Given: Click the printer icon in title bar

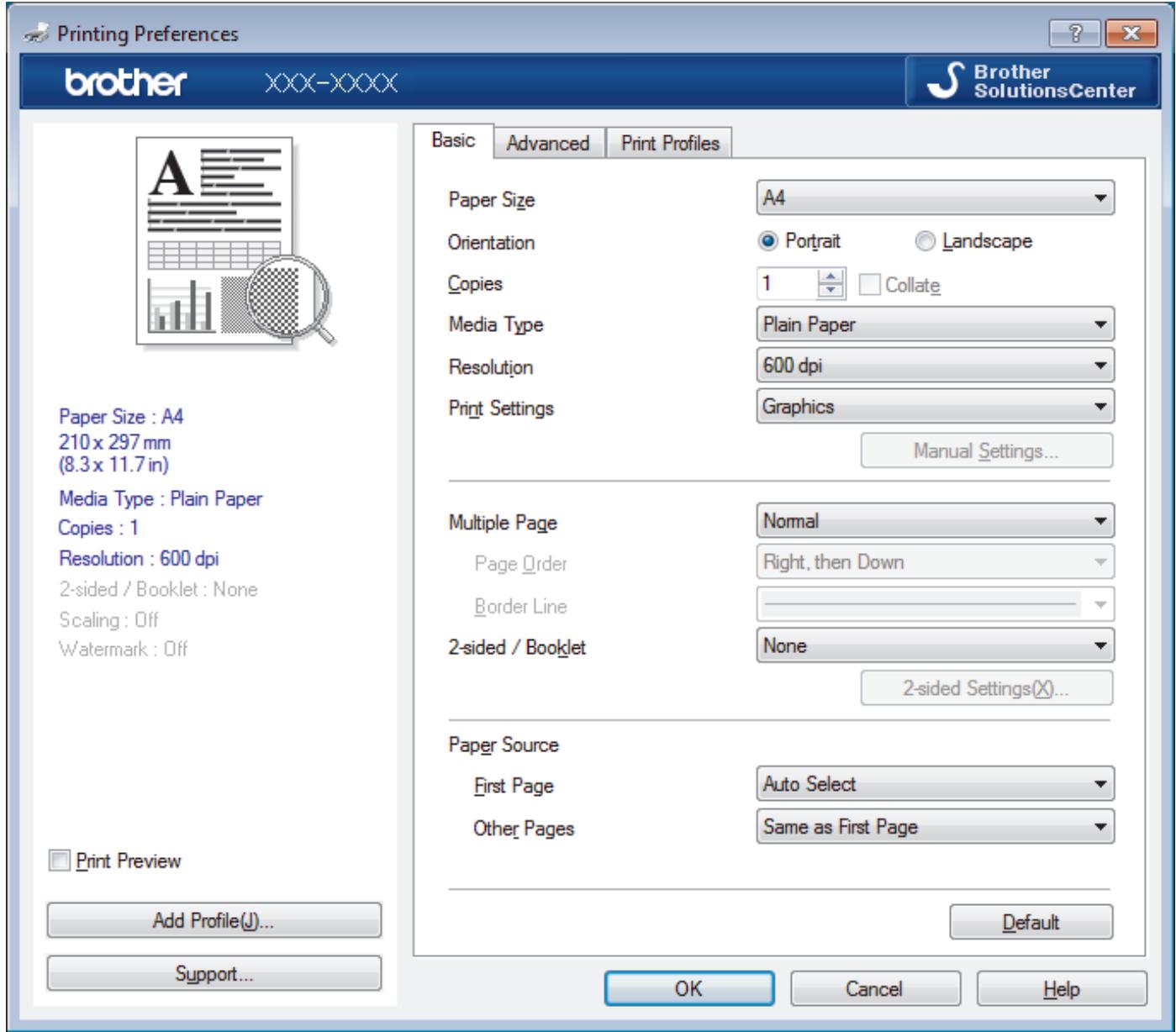Looking at the screenshot, I should [36, 34].
